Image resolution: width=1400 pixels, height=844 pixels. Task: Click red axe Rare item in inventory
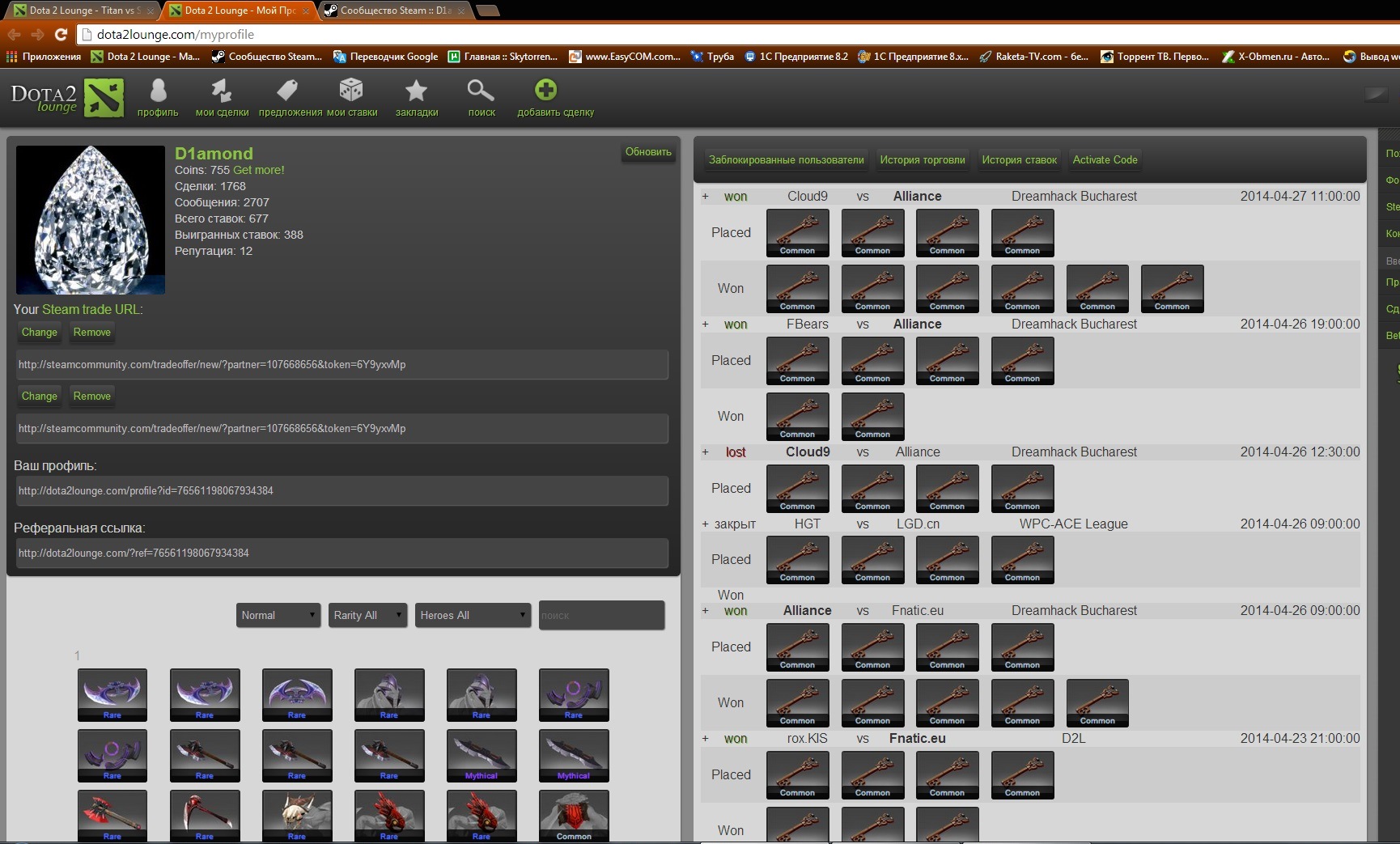(112, 816)
